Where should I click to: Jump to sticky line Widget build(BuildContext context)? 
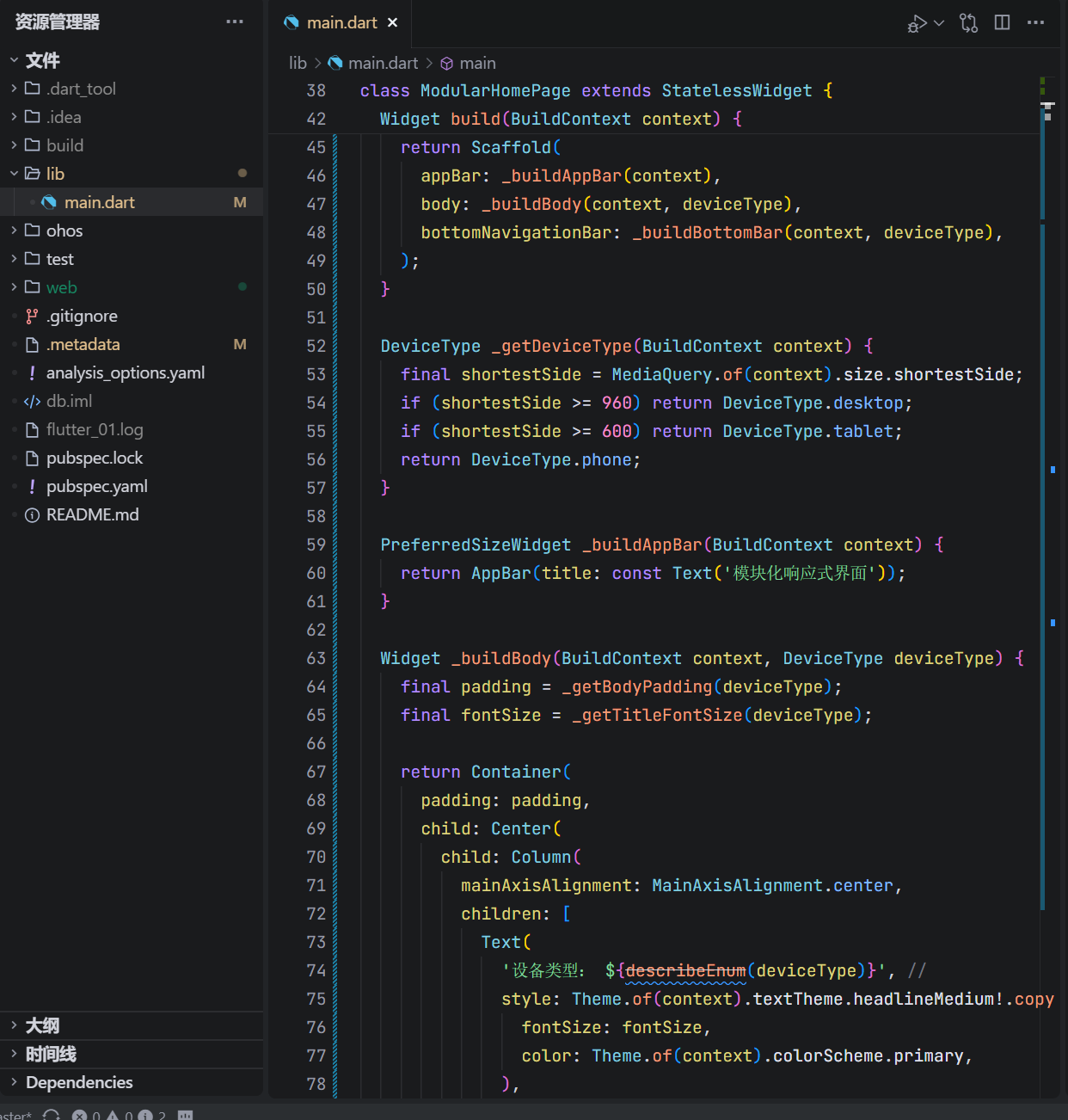(561, 120)
